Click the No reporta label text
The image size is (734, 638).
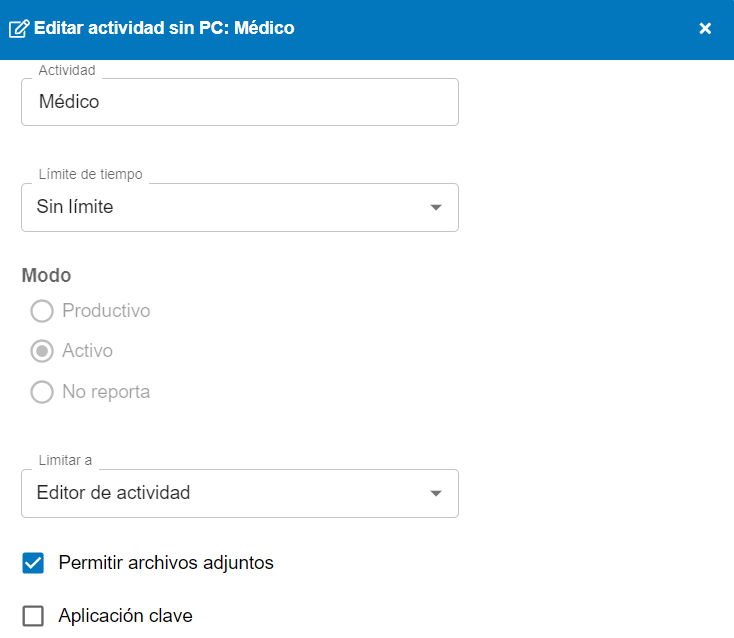106,392
